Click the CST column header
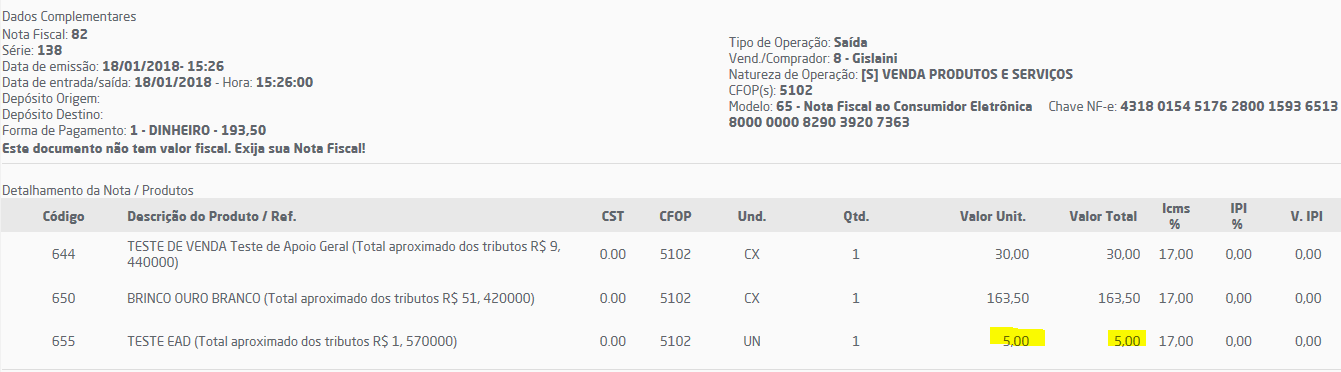Screen dimensions: 1341x372 point(613,216)
